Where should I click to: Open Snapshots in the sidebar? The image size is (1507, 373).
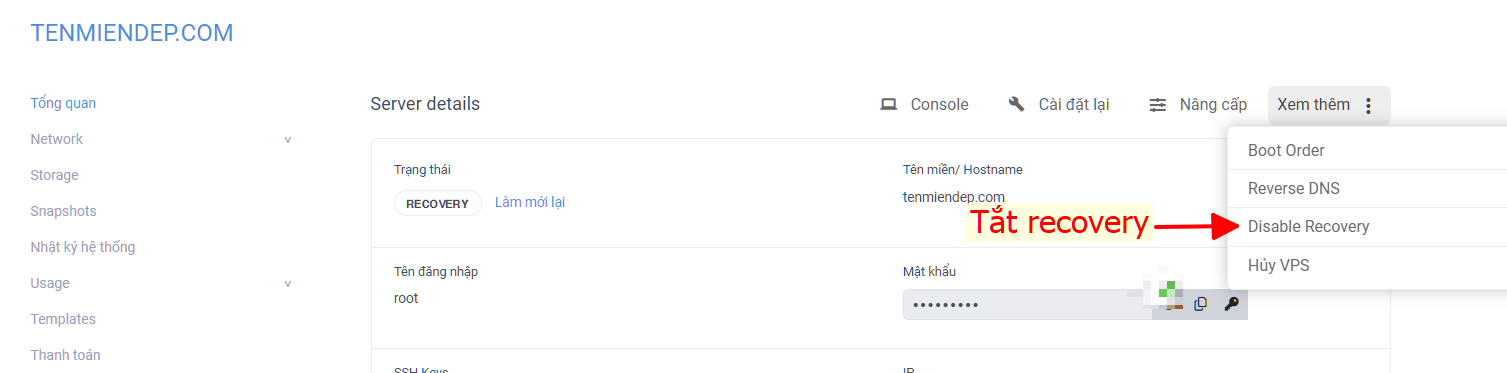[x=63, y=211]
